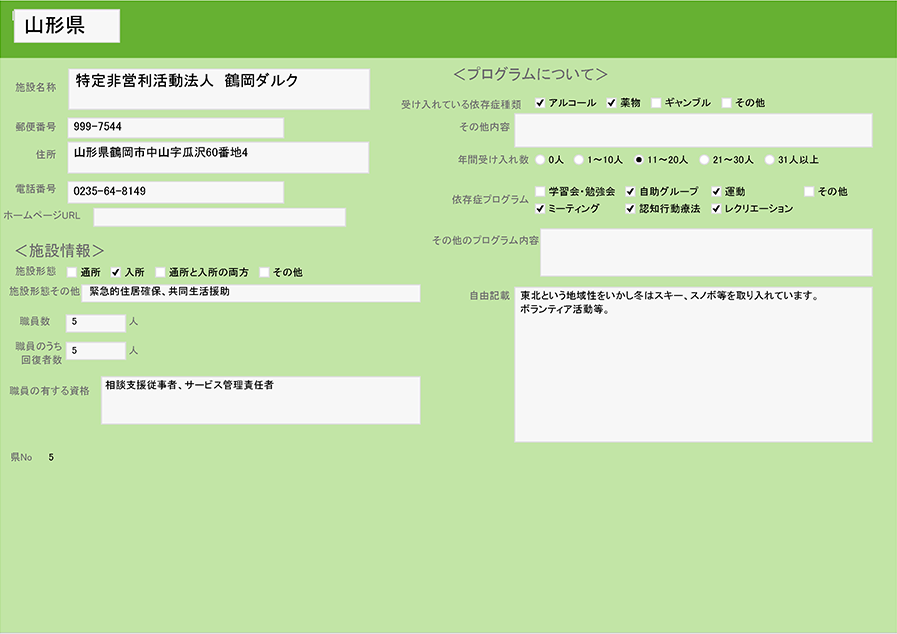Click the 自由記載 free text area
Image resolution: width=897 pixels, height=634 pixels.
[x=693, y=365]
